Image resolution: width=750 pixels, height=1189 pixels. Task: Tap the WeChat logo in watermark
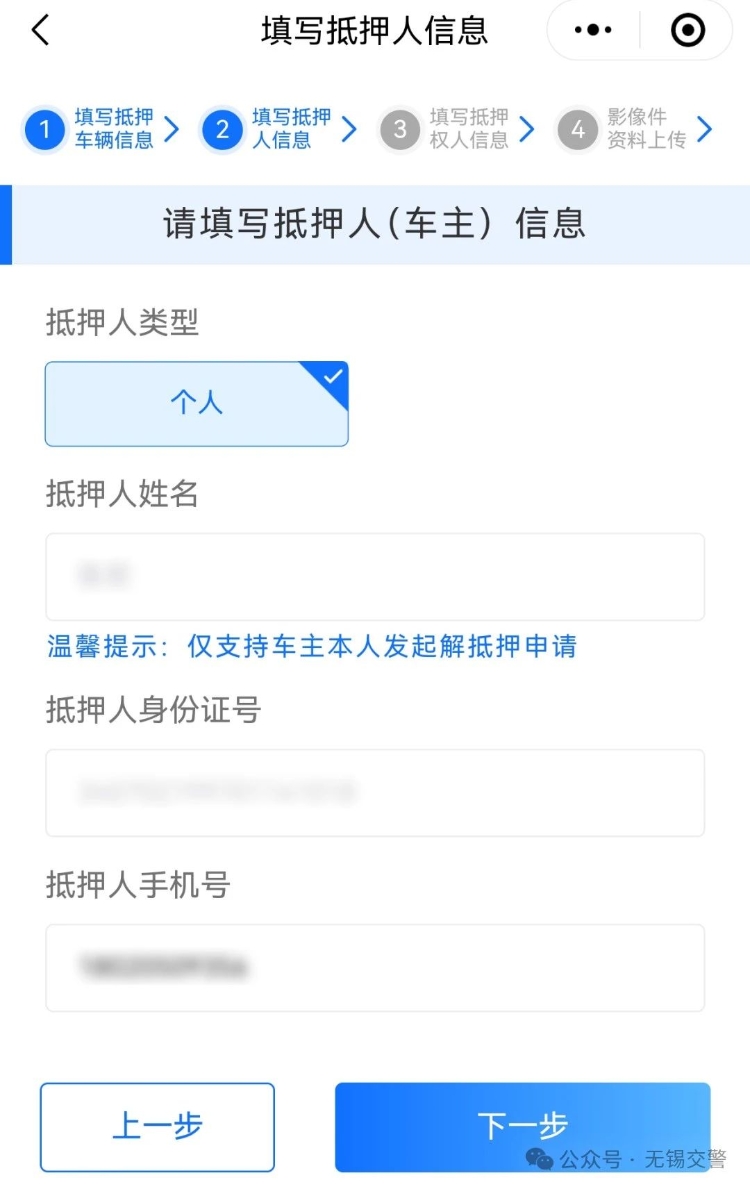point(540,1158)
